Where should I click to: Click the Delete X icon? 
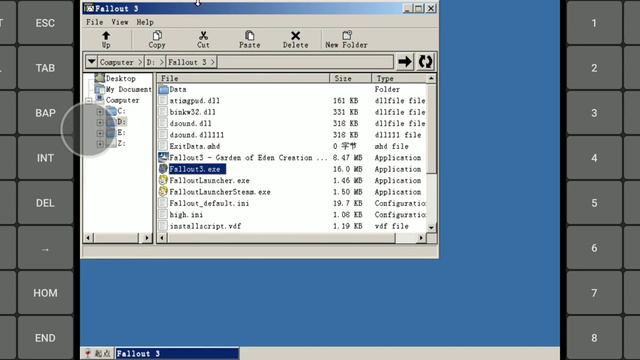pyautogui.click(x=296, y=36)
